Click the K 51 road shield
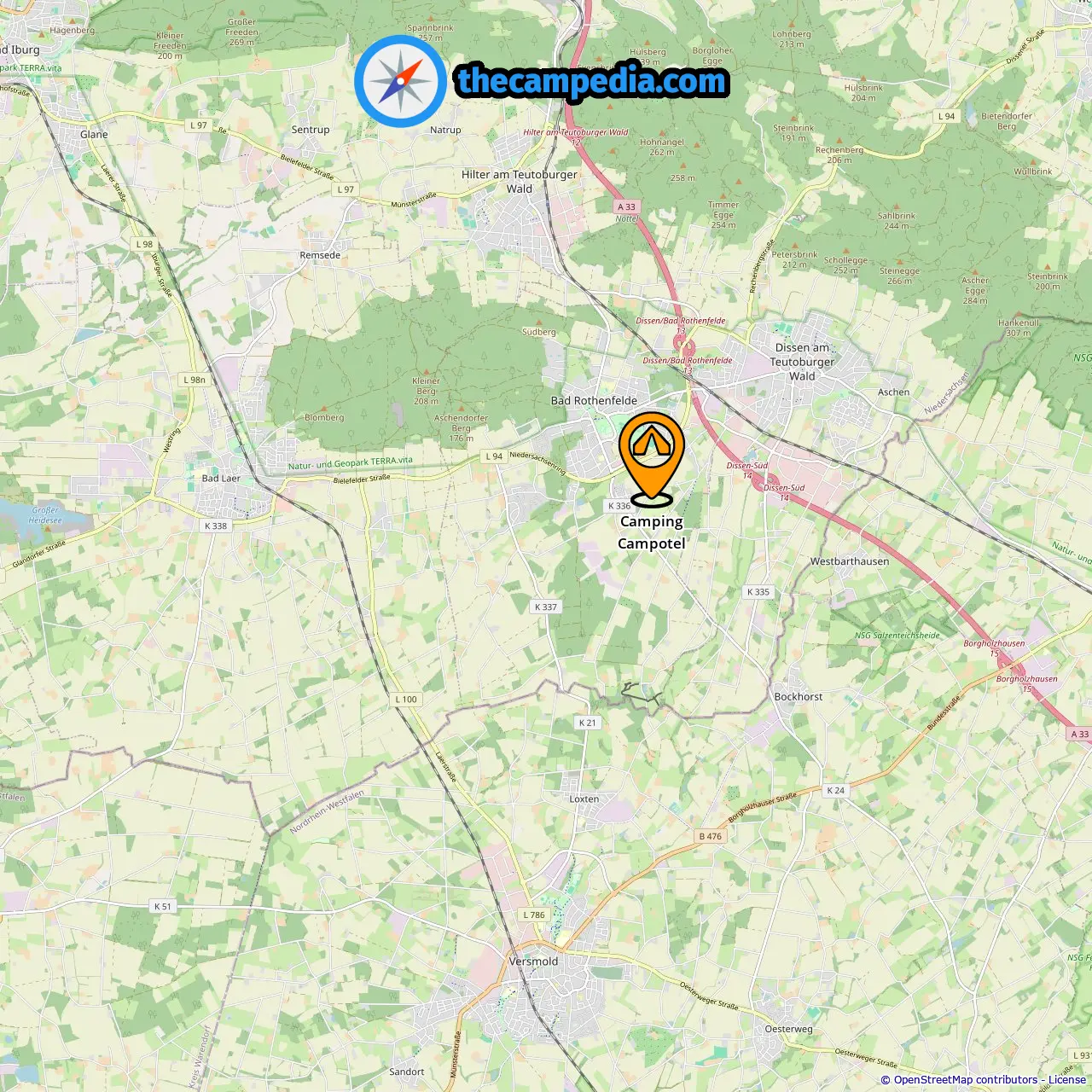Screen dimensions: 1092x1092 pyautogui.click(x=163, y=906)
